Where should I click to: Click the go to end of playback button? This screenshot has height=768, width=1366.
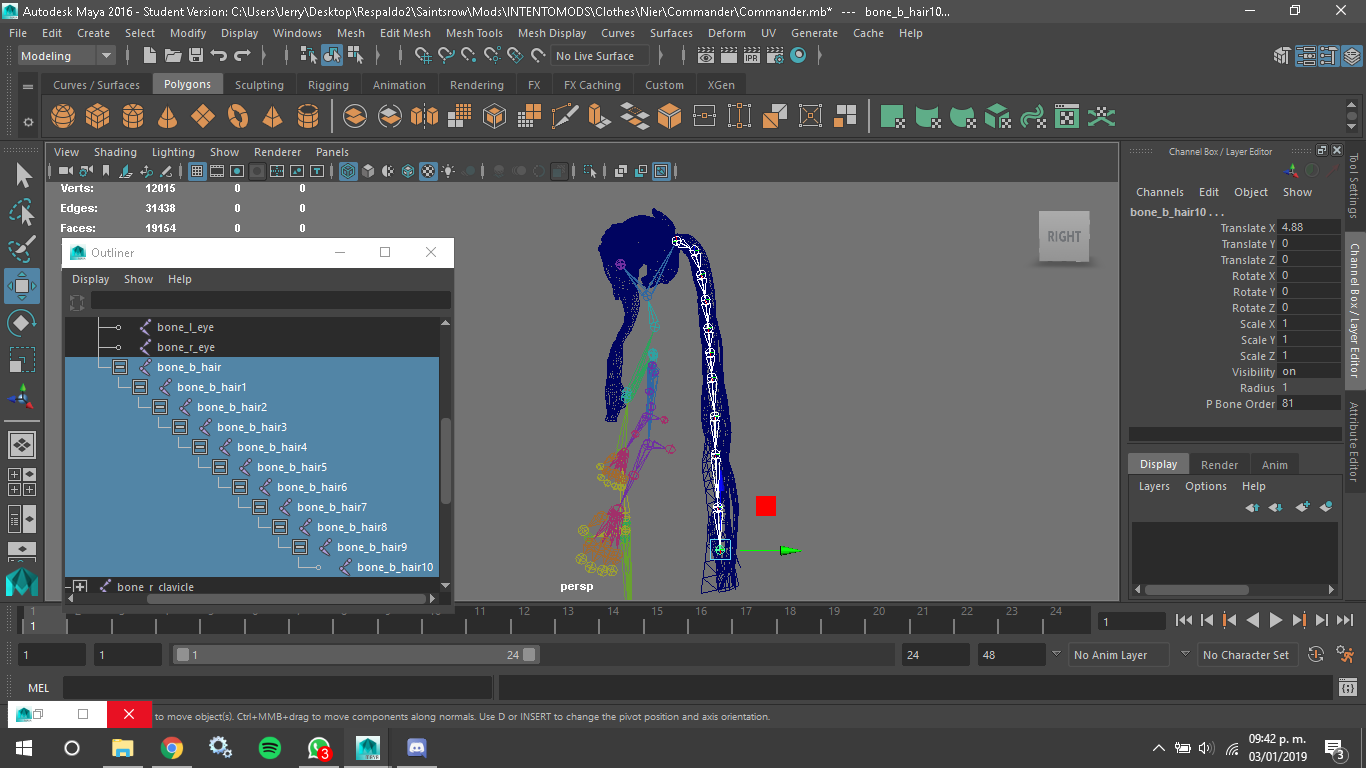(1345, 620)
